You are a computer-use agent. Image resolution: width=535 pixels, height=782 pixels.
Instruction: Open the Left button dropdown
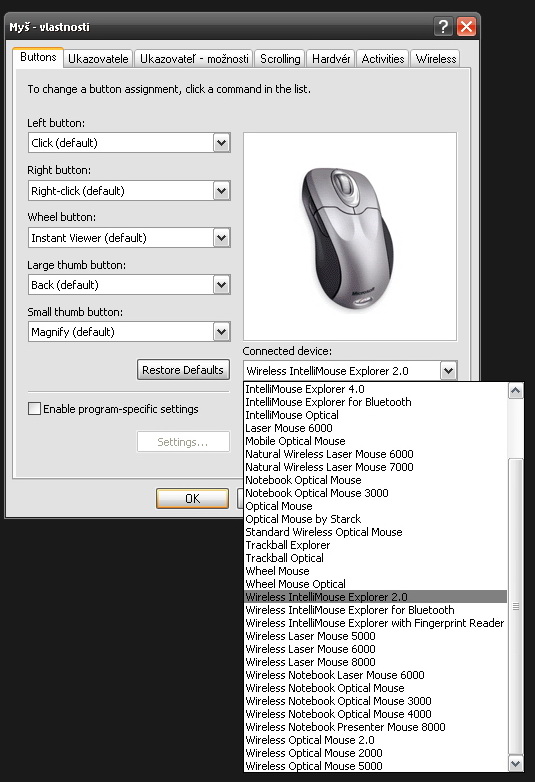pyautogui.click(x=221, y=143)
